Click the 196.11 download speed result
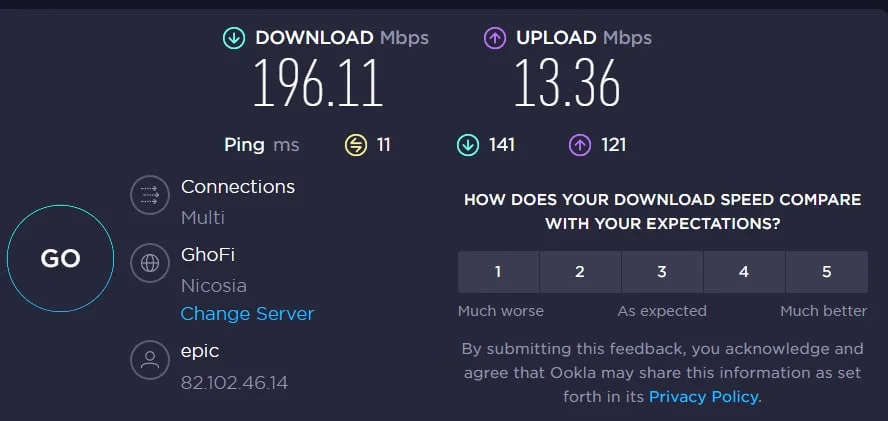Viewport: 888px width, 421px height. tap(318, 83)
